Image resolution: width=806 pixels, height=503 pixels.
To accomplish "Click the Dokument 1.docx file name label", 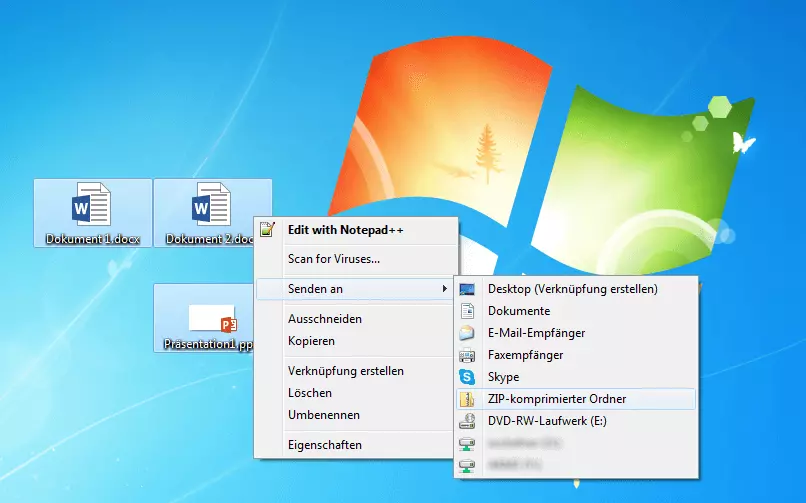I will (93, 239).
